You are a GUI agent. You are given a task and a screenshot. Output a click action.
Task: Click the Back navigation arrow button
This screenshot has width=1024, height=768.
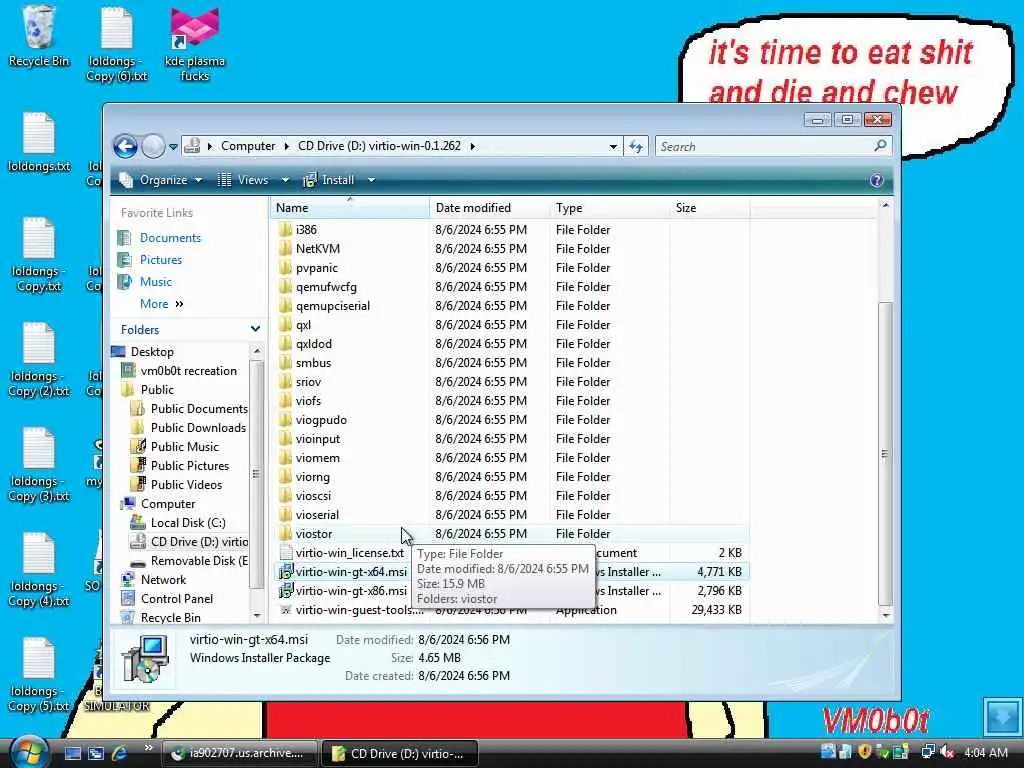pyautogui.click(x=125, y=146)
